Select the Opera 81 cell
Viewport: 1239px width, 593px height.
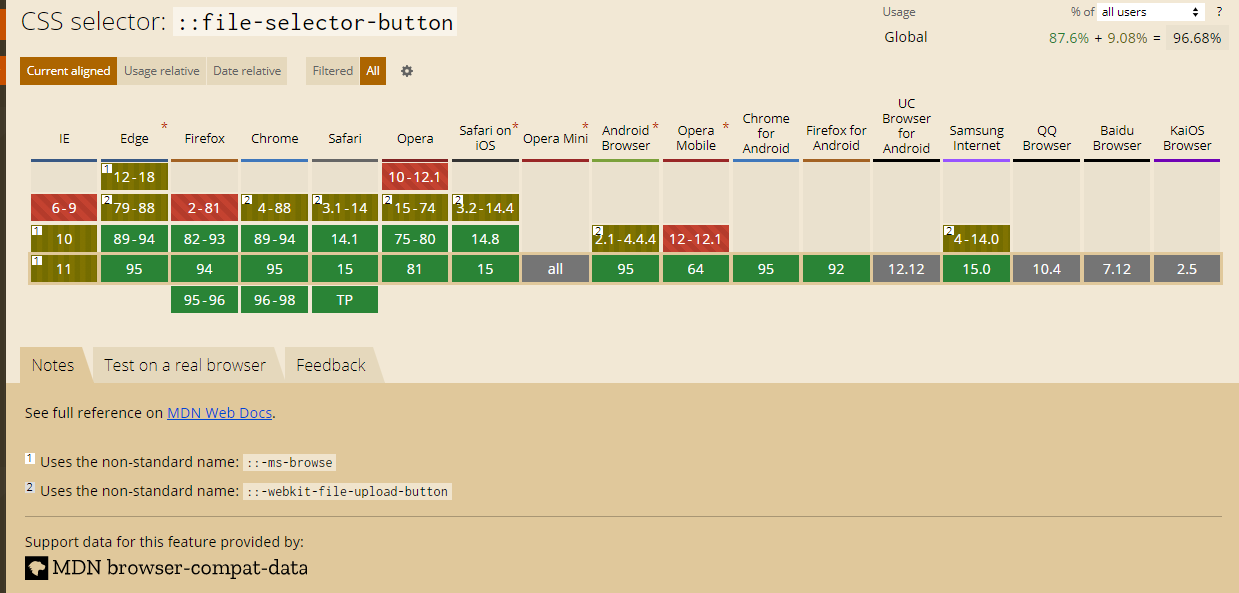415,269
